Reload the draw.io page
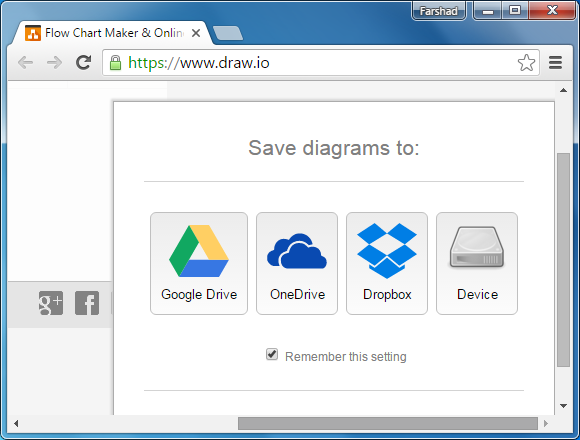The height and width of the screenshot is (440, 580). pos(84,62)
